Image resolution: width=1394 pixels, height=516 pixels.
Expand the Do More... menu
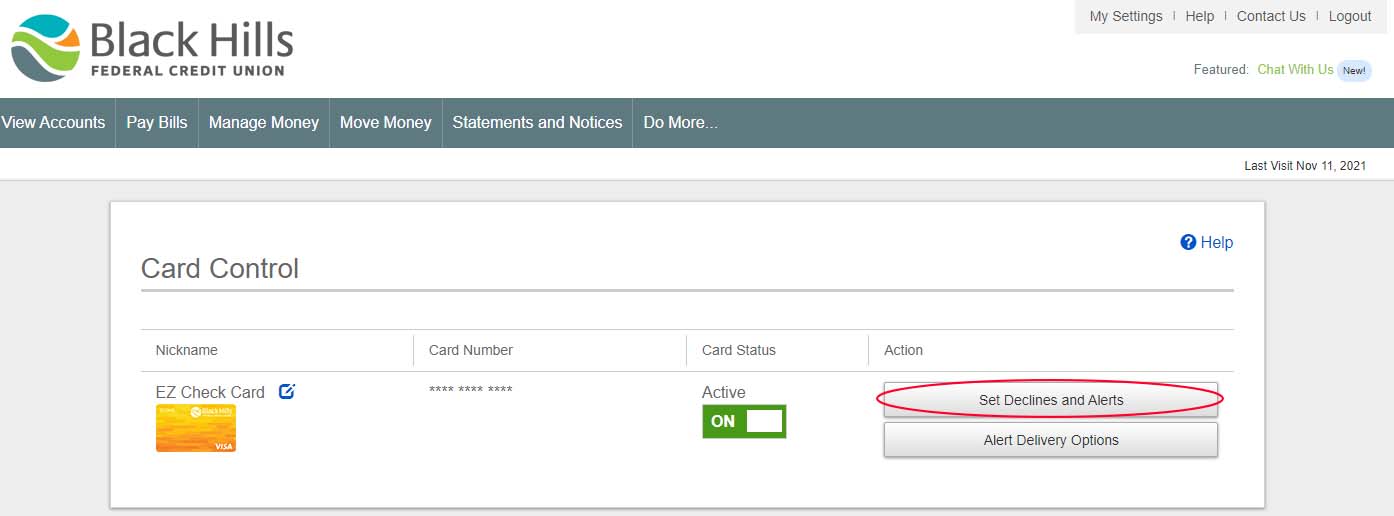pyautogui.click(x=680, y=122)
